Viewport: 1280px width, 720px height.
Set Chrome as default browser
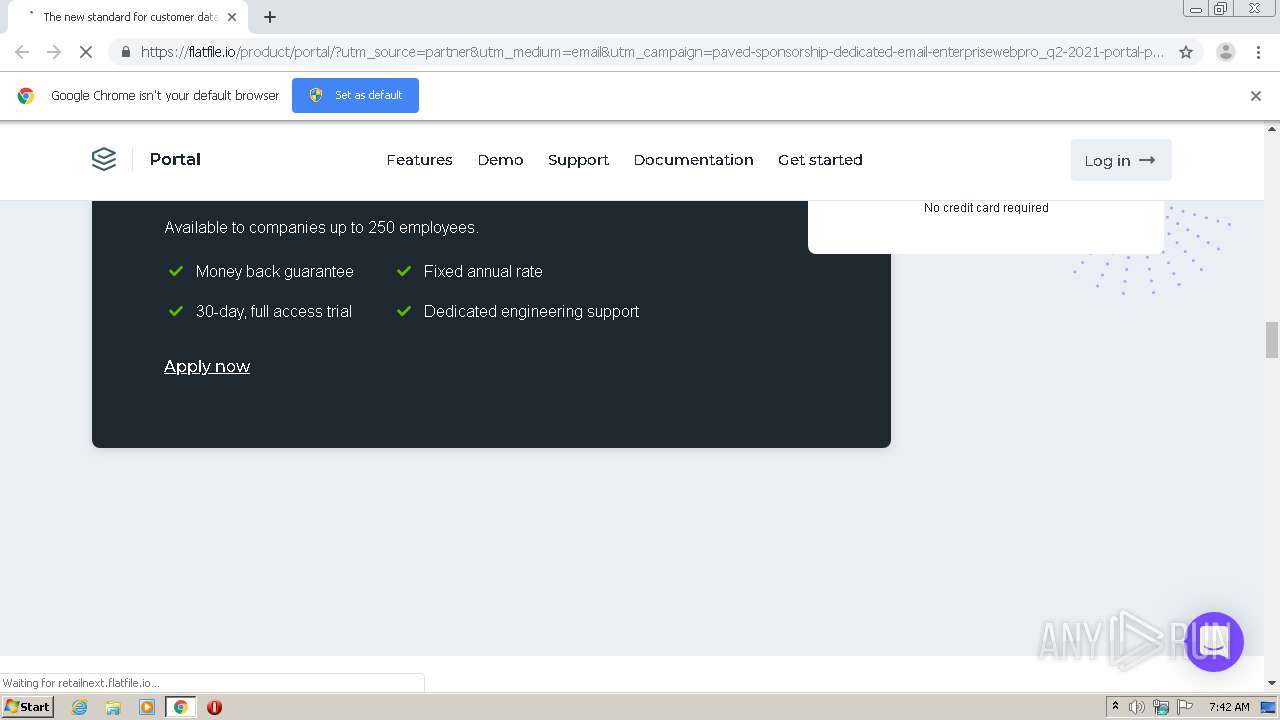coord(355,95)
